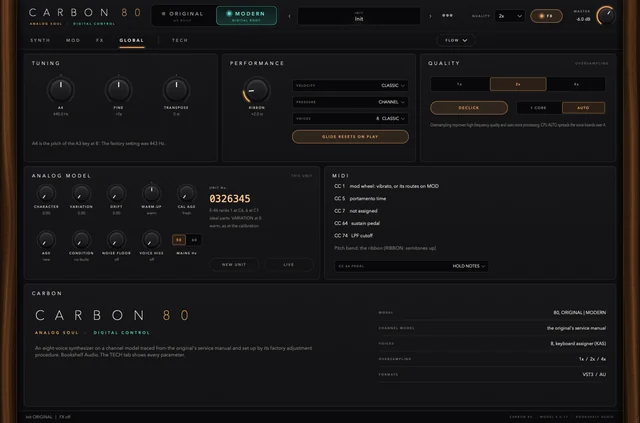Open the Velocity dropdown
The image size is (640, 423).
click(350, 85)
